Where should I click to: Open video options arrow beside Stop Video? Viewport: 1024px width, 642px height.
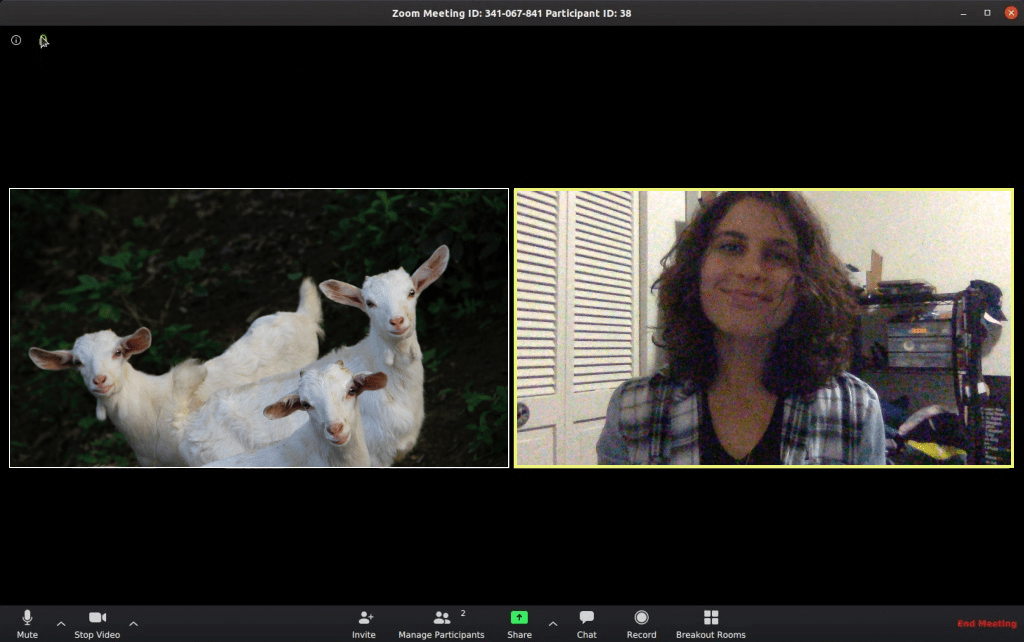[134, 624]
